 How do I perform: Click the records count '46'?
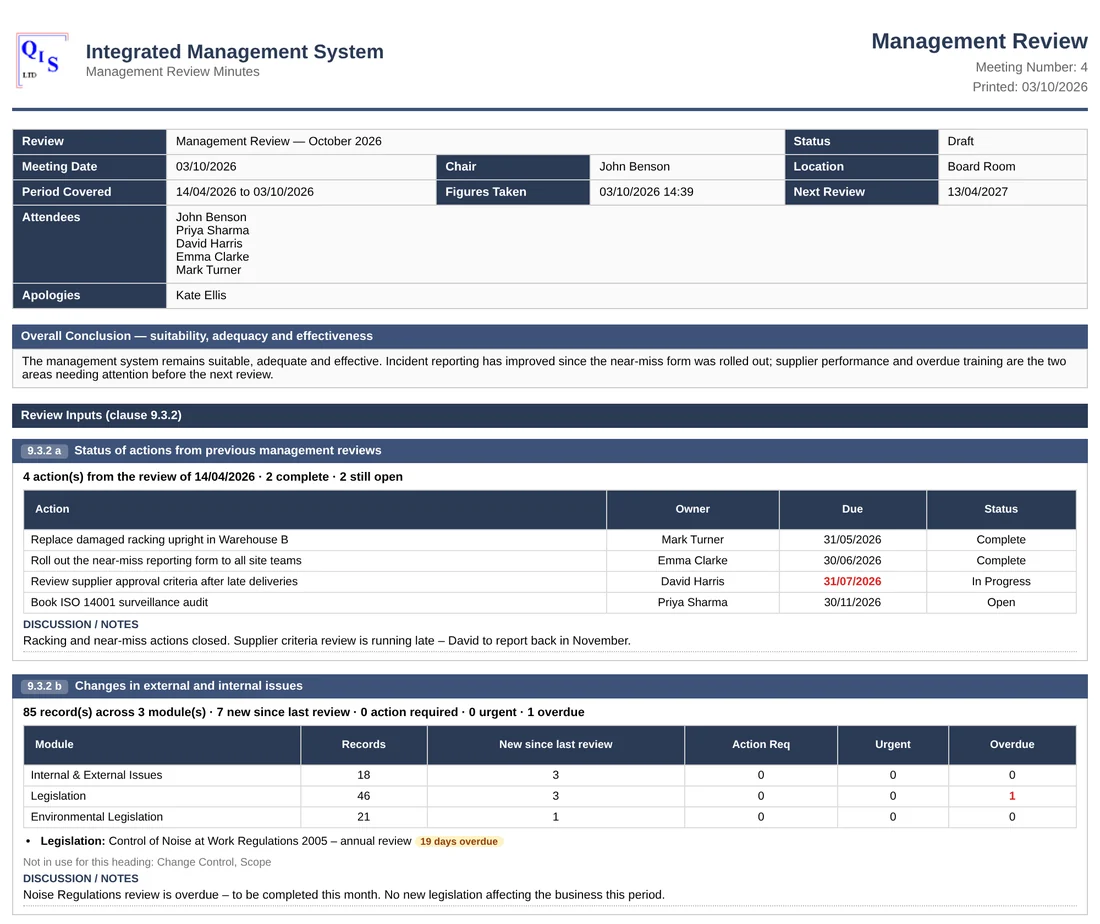[x=363, y=796]
